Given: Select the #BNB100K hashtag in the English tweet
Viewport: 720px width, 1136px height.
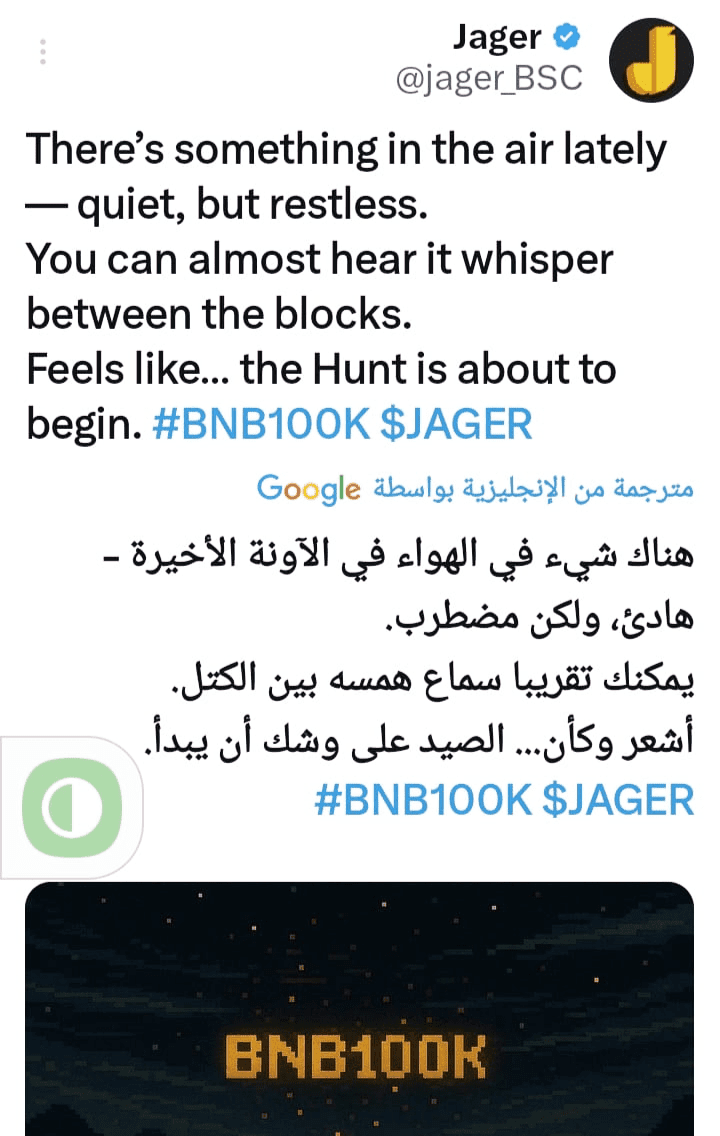Looking at the screenshot, I should [261, 424].
